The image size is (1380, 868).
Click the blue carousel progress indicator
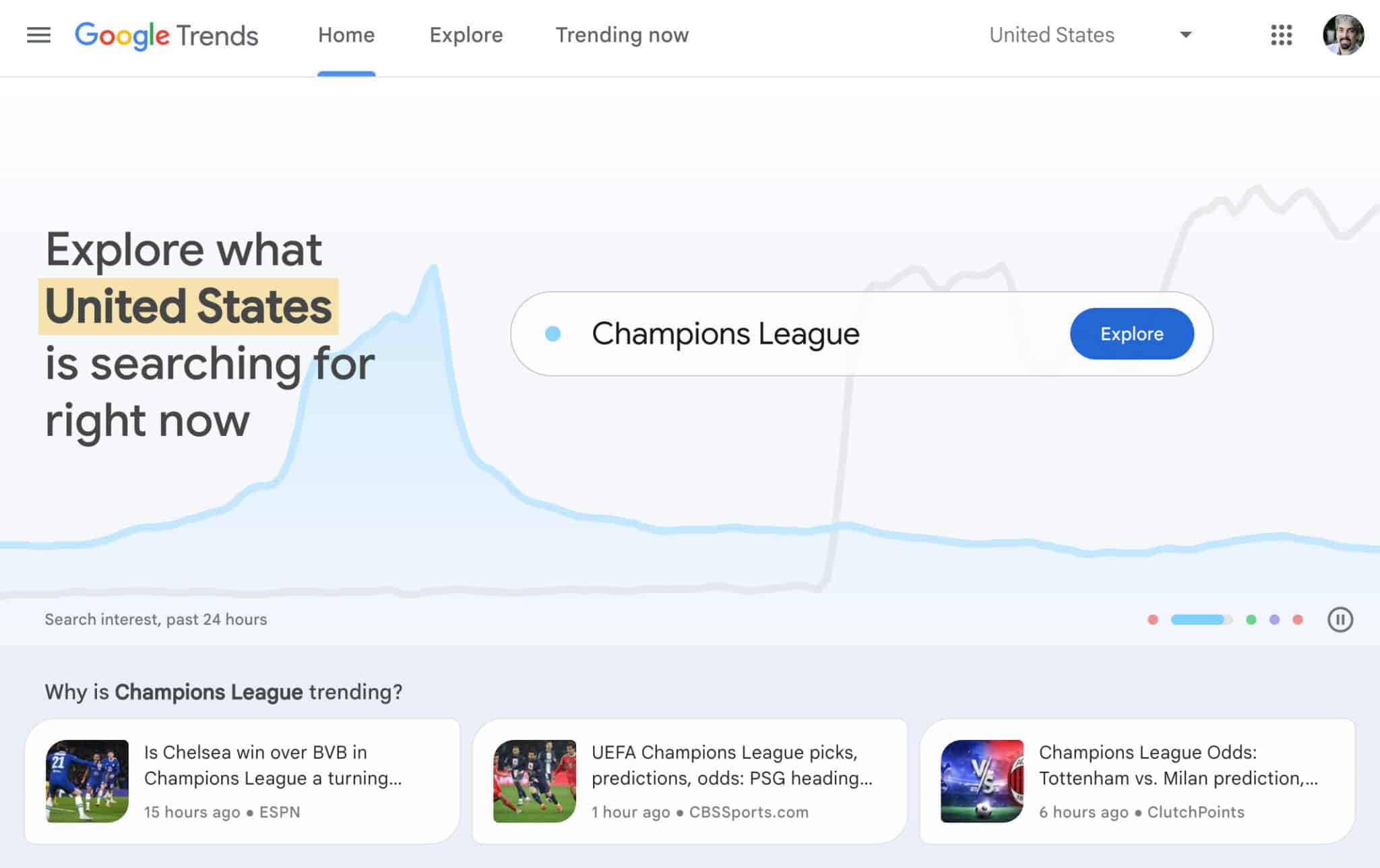click(x=1199, y=619)
